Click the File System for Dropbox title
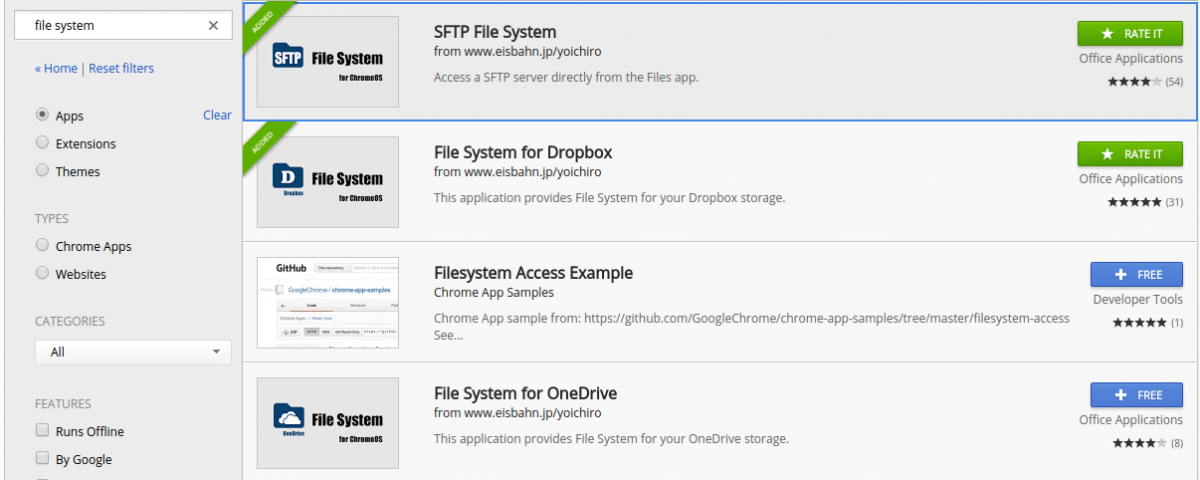Viewport: 1200px width, 480px height. click(523, 153)
